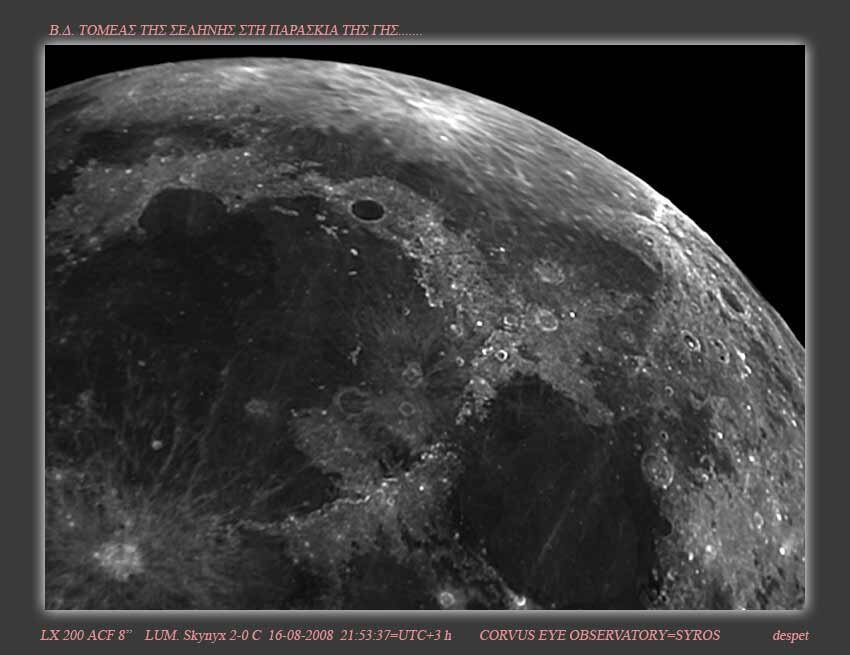
Task: Click the flooded ring crater Archimedes
Action: (x=352, y=400)
